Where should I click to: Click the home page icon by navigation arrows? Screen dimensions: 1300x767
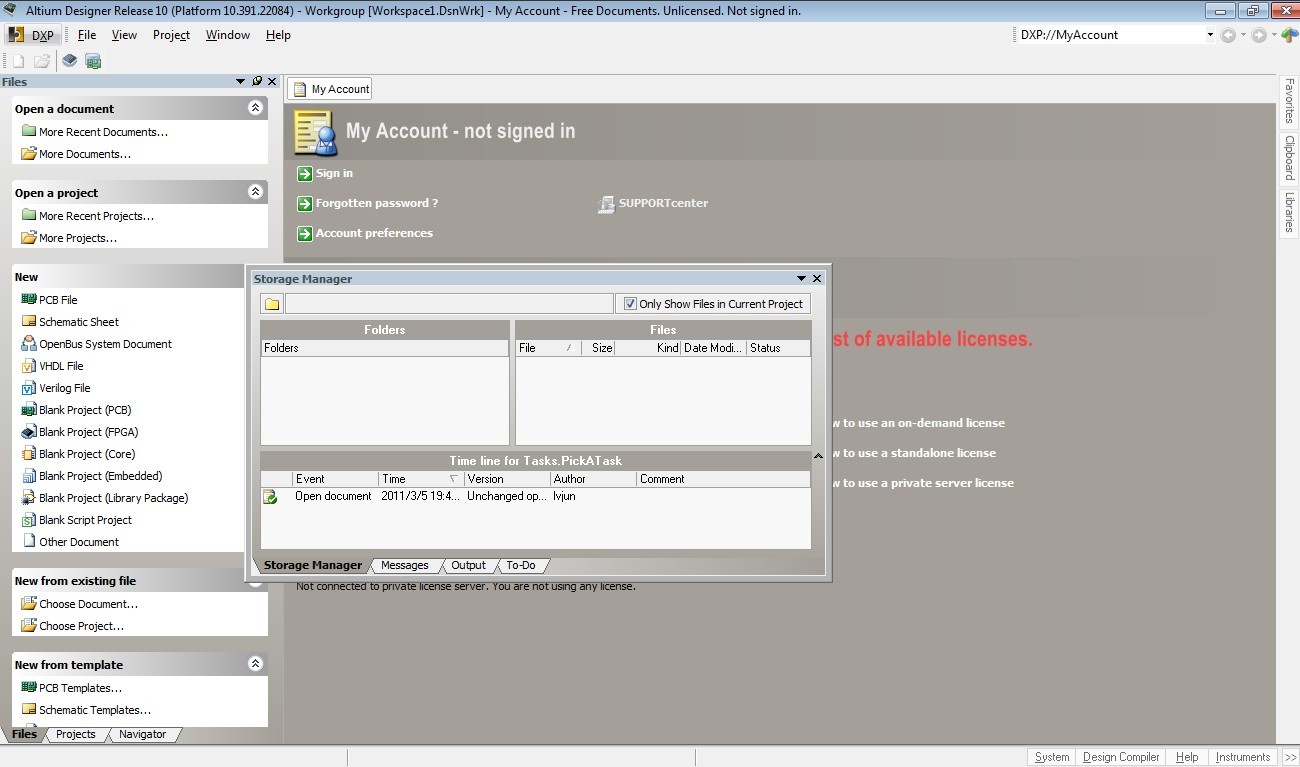point(1289,35)
